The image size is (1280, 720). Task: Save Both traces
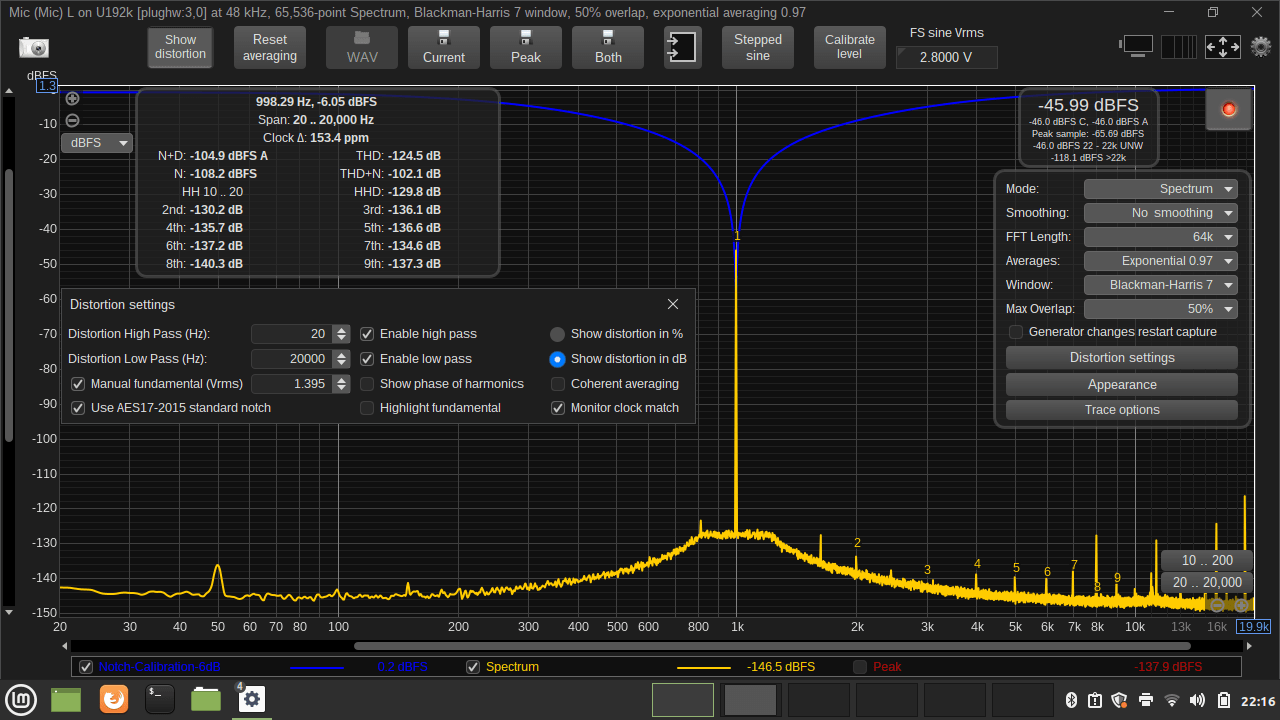click(x=608, y=47)
